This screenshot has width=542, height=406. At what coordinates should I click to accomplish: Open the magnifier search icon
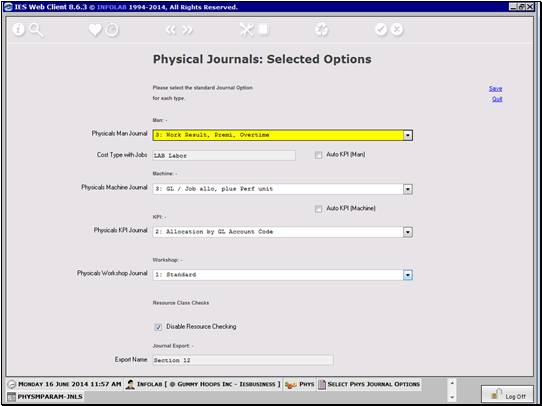tap(36, 30)
